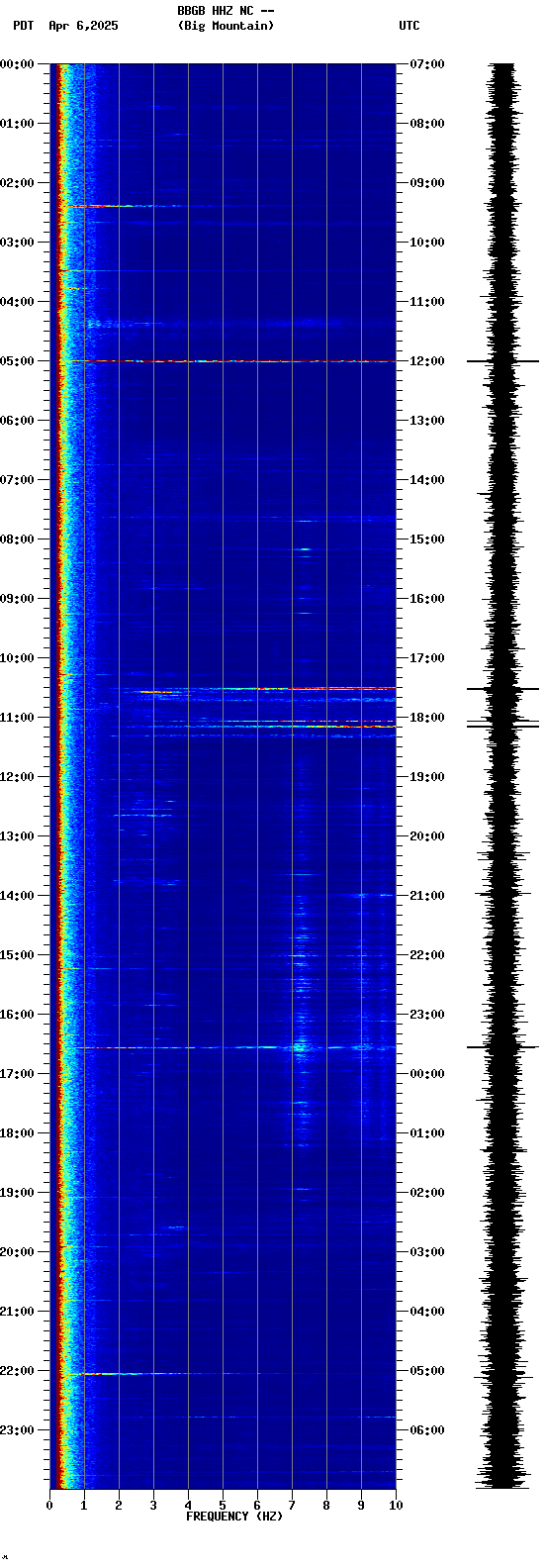Click the frequency axis tick '5'

coord(223,1506)
